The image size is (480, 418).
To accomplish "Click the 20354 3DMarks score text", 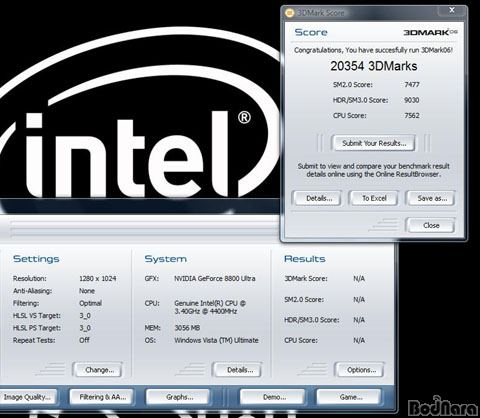I will pyautogui.click(x=374, y=66).
